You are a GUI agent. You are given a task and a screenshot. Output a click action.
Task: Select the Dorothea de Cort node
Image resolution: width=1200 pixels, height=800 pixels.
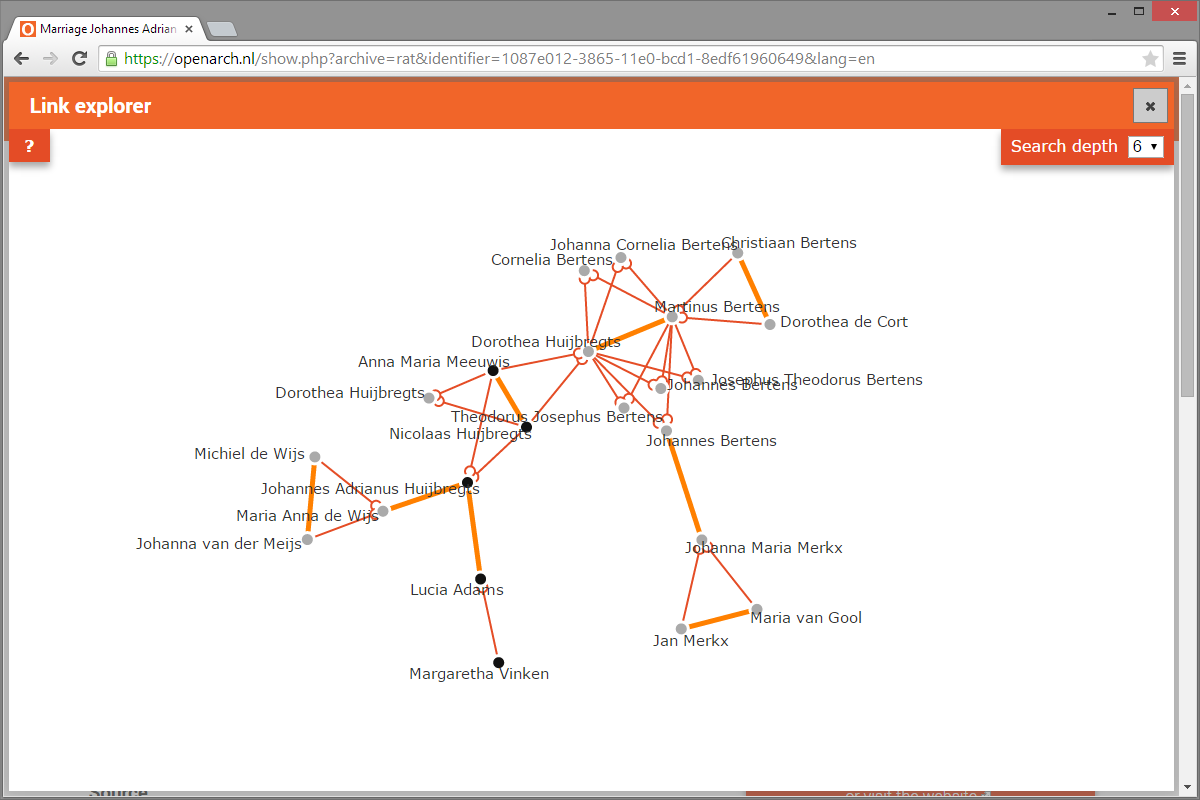tap(770, 324)
